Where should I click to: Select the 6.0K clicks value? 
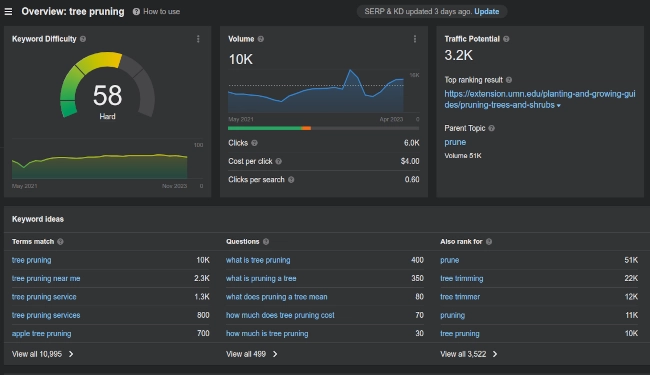(412, 143)
